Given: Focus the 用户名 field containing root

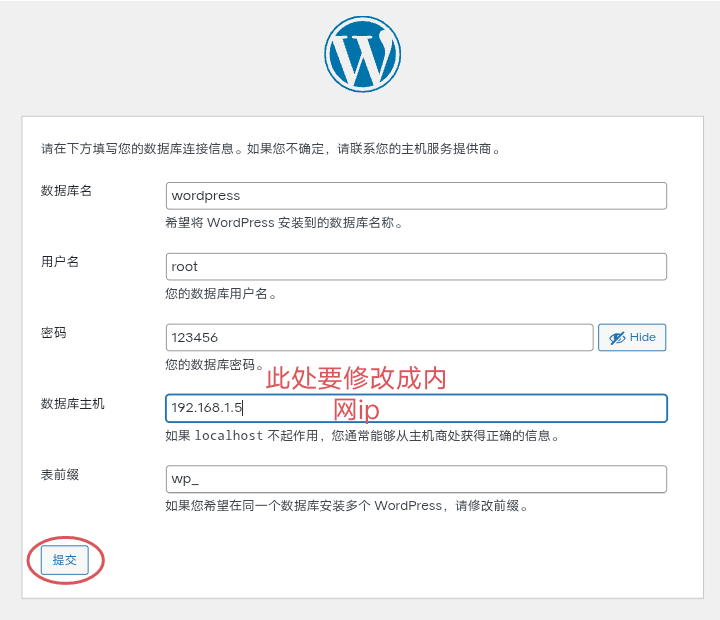Looking at the screenshot, I should click(416, 267).
